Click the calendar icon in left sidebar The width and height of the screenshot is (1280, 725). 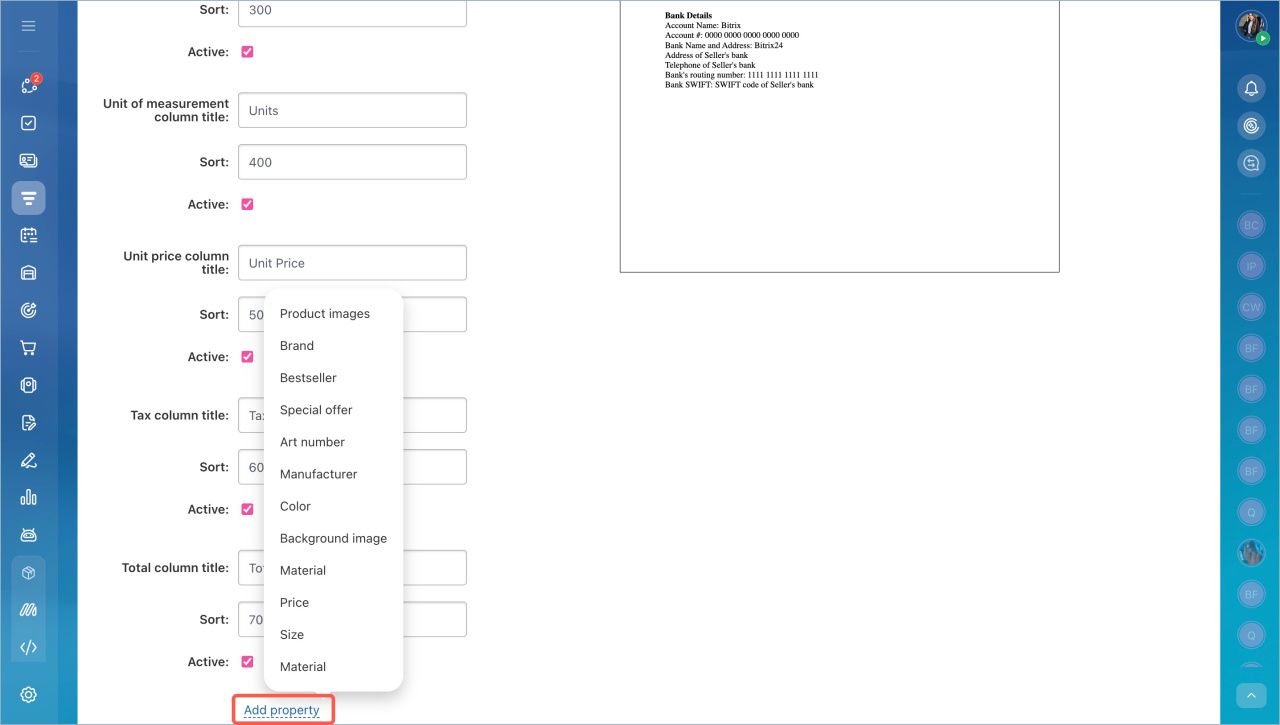(x=28, y=235)
